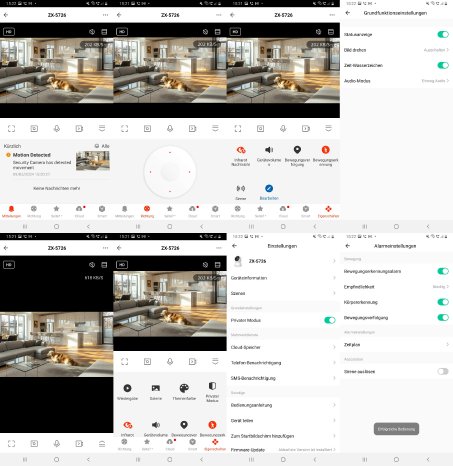Select Bedienungsanleitung menu entry
The width and height of the screenshot is (453, 466).
tap(283, 405)
